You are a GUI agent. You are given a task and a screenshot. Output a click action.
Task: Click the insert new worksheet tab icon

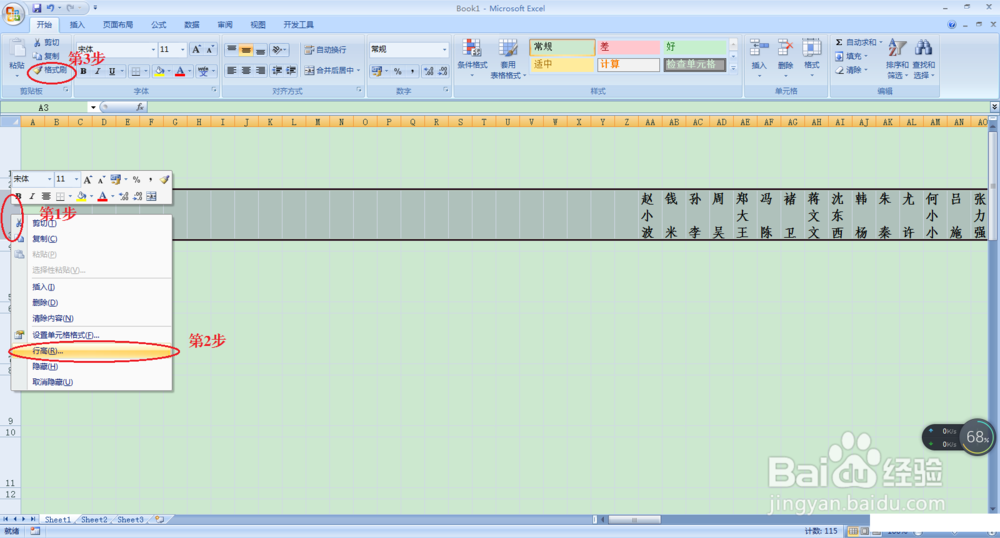tap(159, 520)
